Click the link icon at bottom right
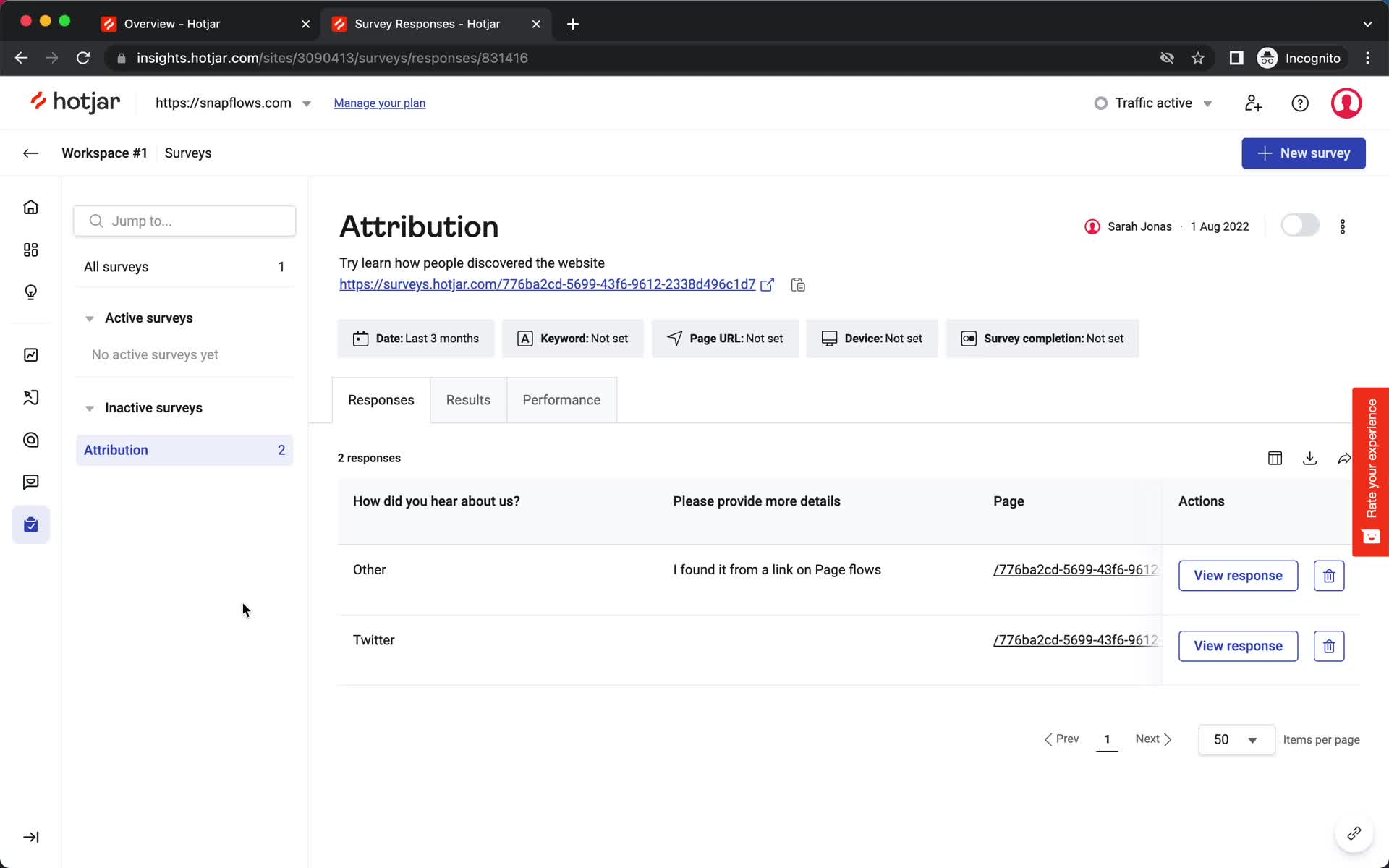Viewport: 1389px width, 868px height. click(x=1354, y=833)
